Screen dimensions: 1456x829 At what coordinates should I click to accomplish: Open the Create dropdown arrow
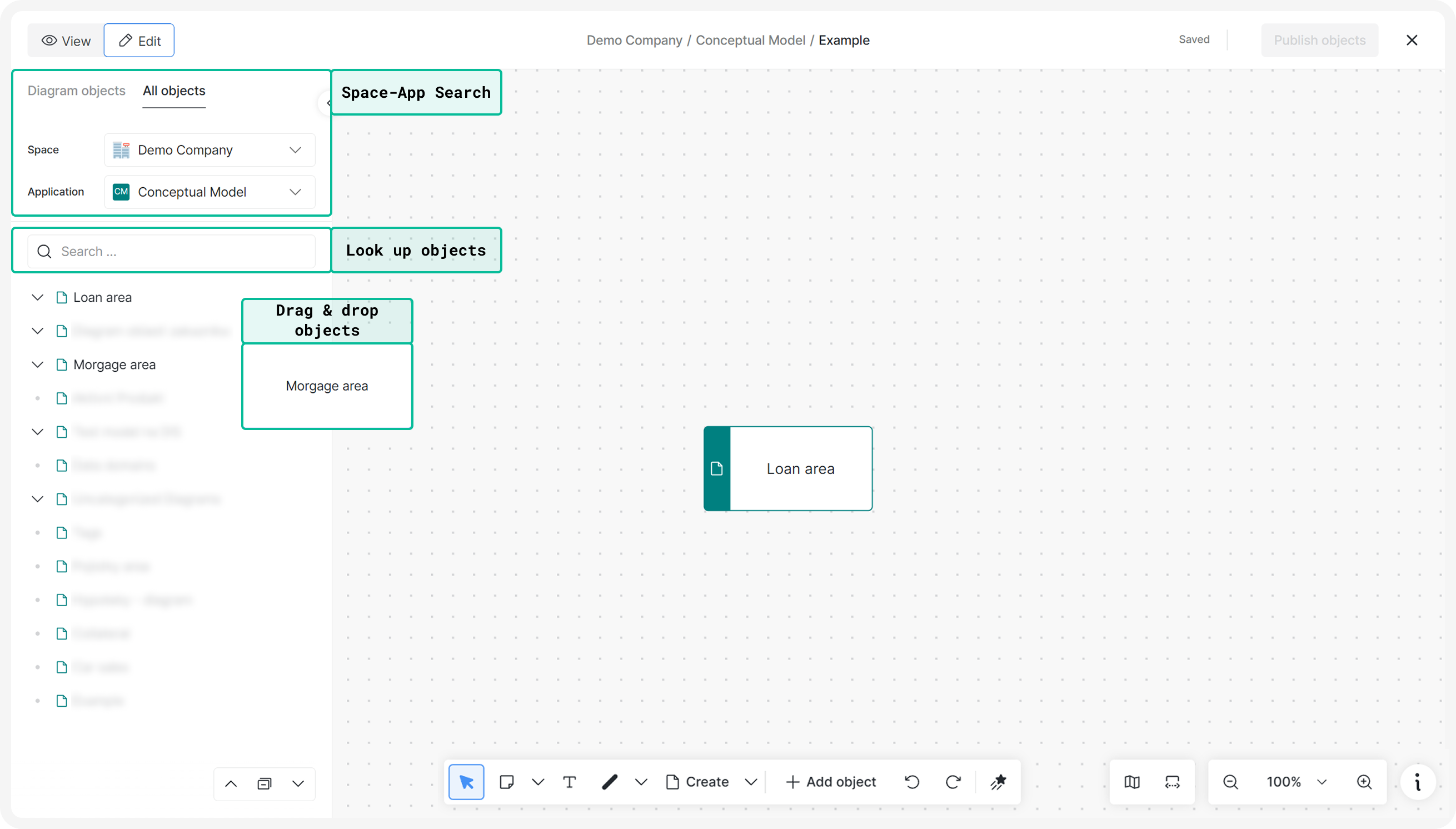click(x=751, y=782)
